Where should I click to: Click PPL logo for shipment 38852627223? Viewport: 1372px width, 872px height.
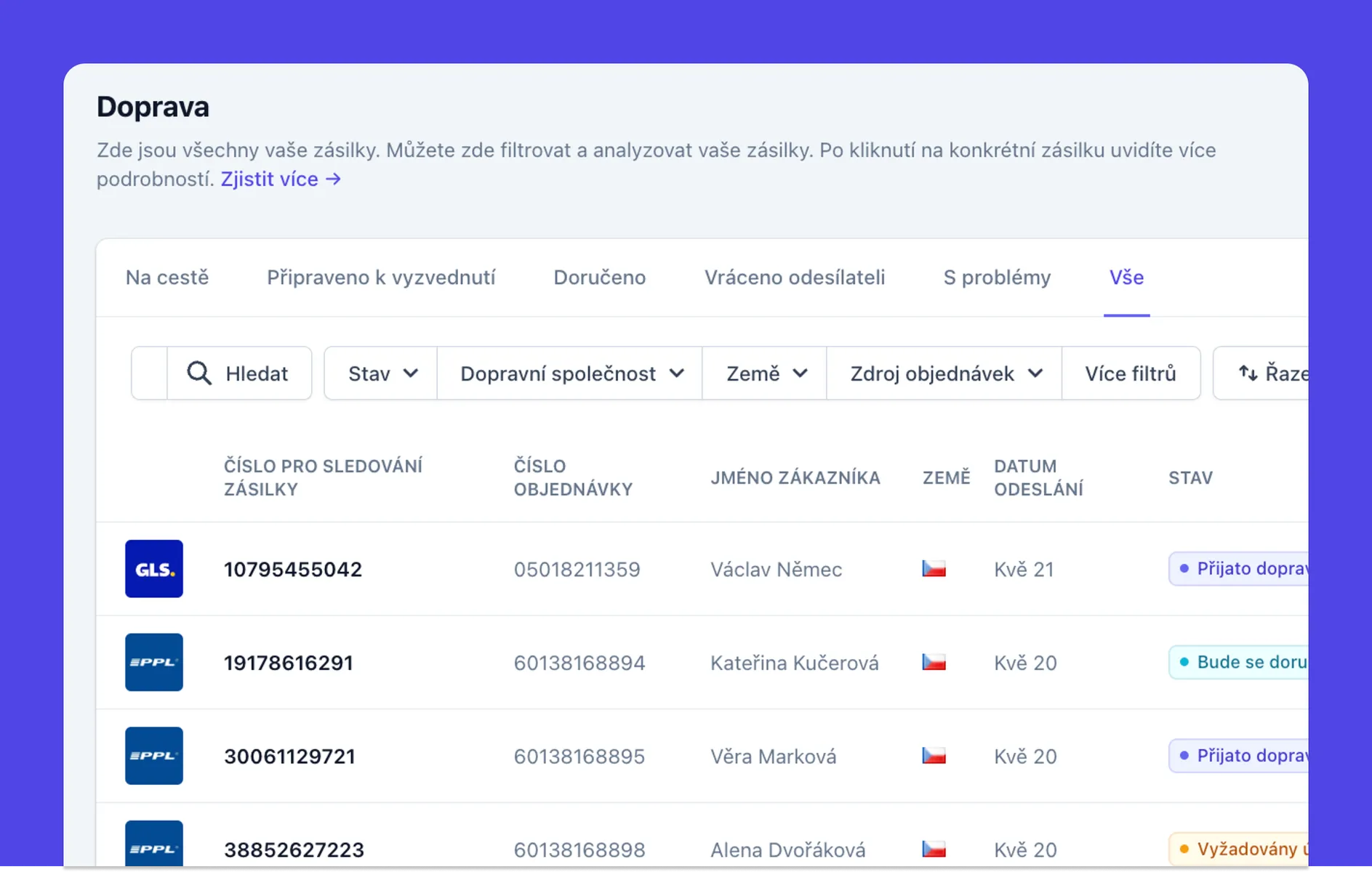[x=153, y=846]
